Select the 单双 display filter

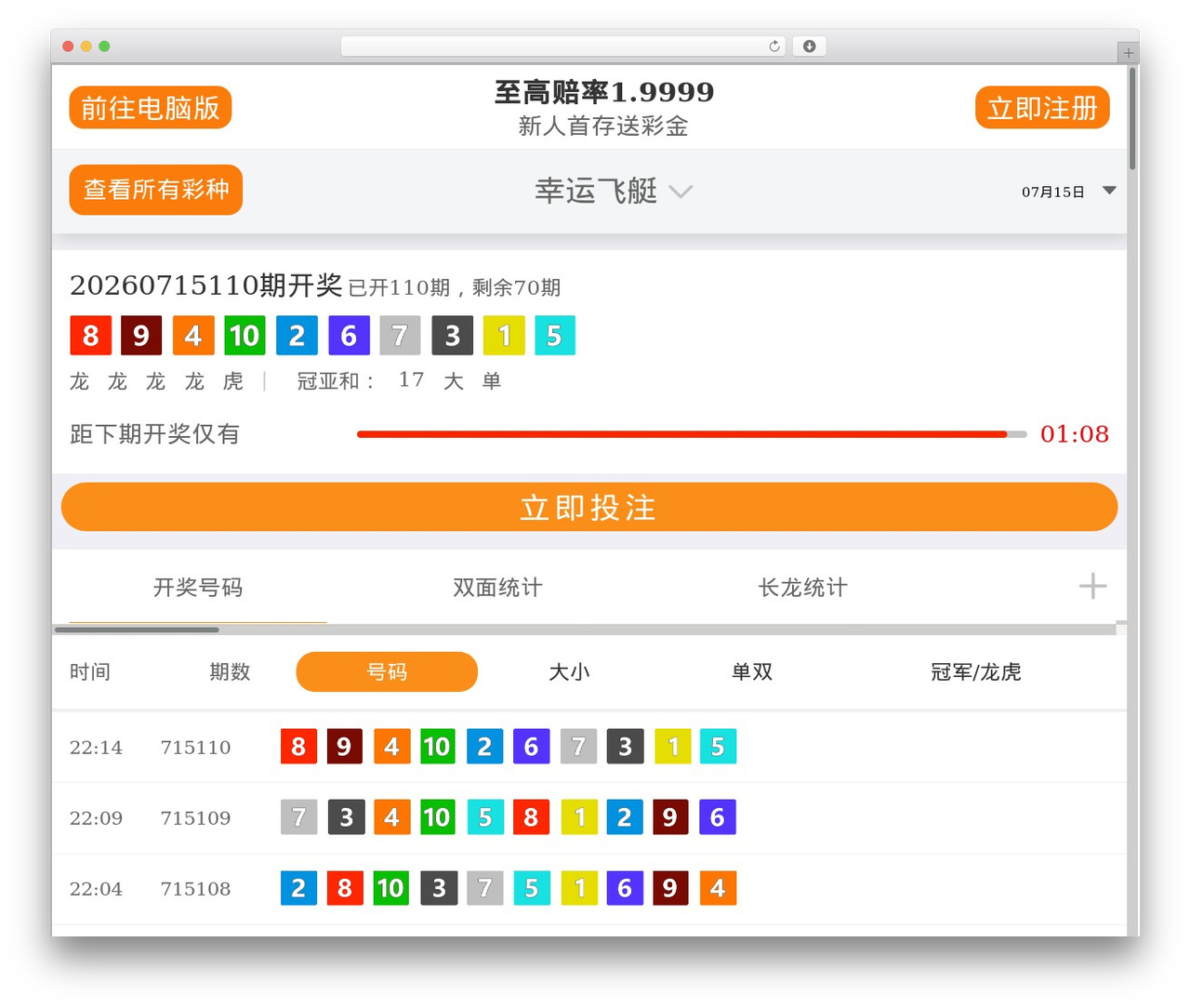coord(752,671)
